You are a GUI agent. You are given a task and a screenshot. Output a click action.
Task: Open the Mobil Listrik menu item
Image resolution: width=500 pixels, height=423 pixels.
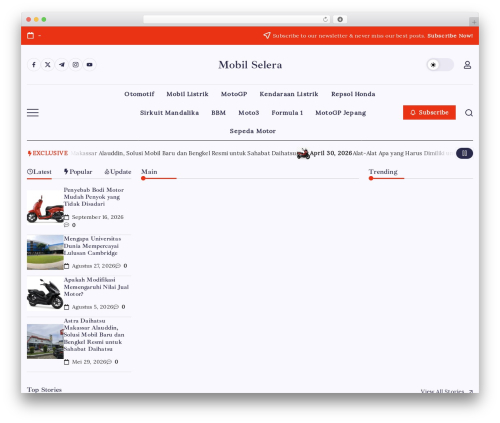187,94
